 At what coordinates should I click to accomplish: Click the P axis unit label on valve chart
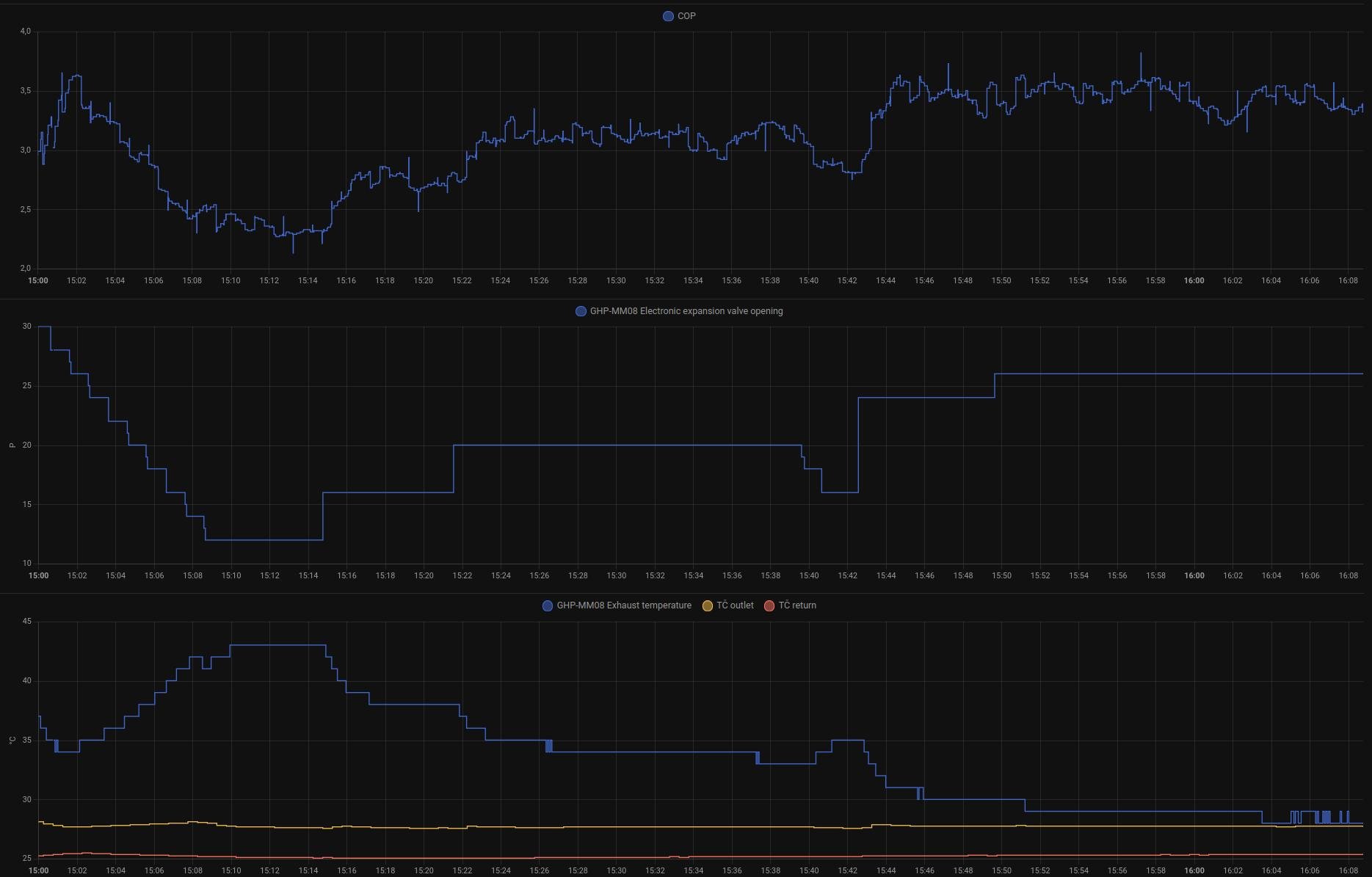point(12,445)
